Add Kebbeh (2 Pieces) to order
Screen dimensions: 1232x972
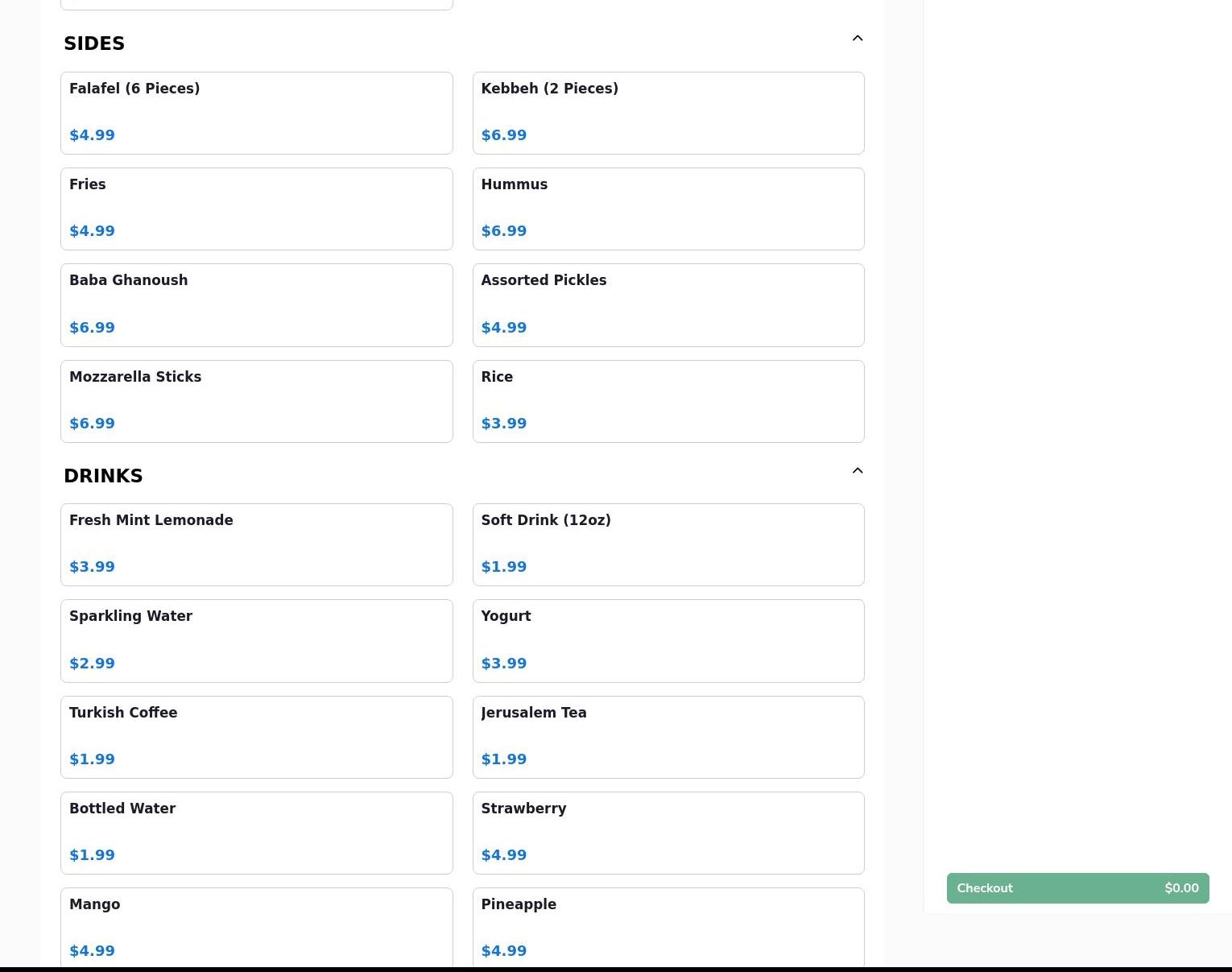[x=668, y=113]
